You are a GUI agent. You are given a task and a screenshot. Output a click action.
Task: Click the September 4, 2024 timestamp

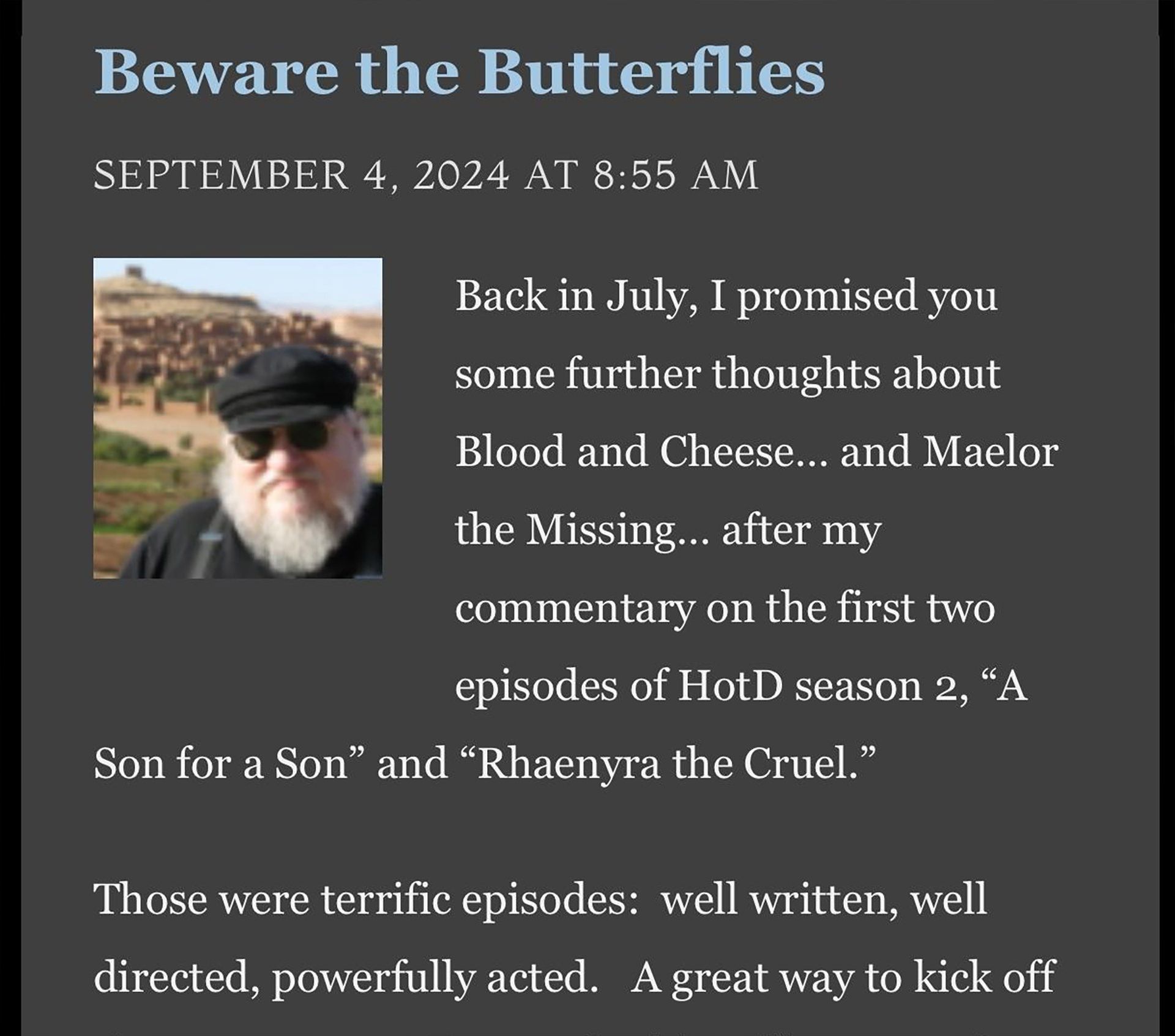(x=426, y=175)
